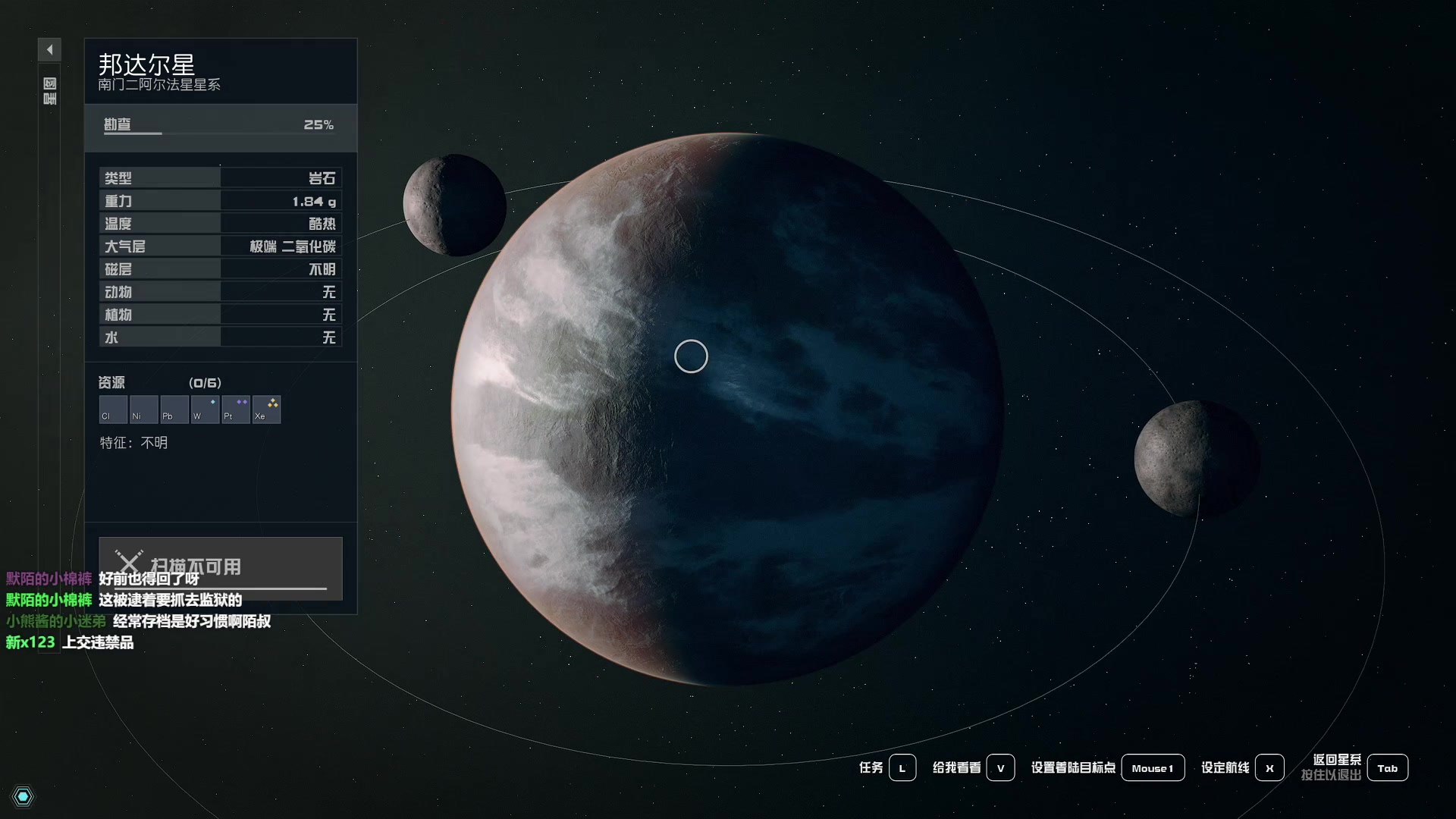Screen dimensions: 1456x819
Task: Select the moon on the right
Action: (1197, 459)
